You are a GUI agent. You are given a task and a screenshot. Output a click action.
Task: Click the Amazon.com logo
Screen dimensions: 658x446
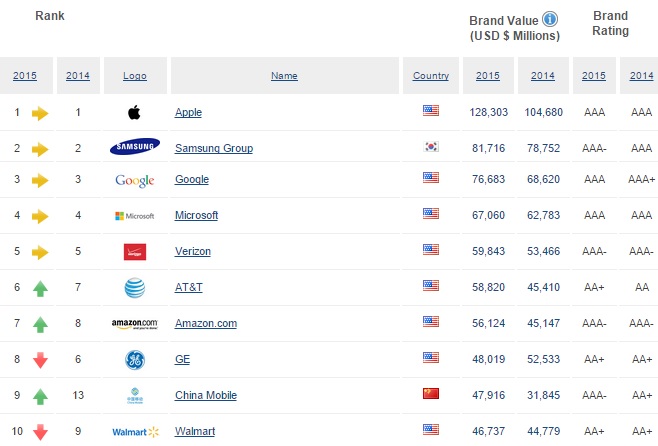135,323
